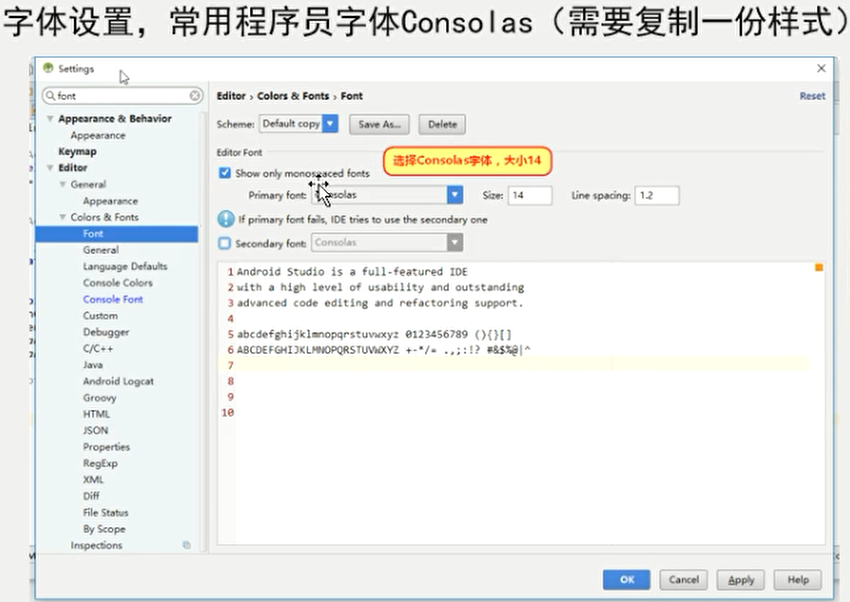Click preview line 'abcdefghijklmnopqrstuvwxyz 0123456789'
850x602 pixels.
(352, 334)
